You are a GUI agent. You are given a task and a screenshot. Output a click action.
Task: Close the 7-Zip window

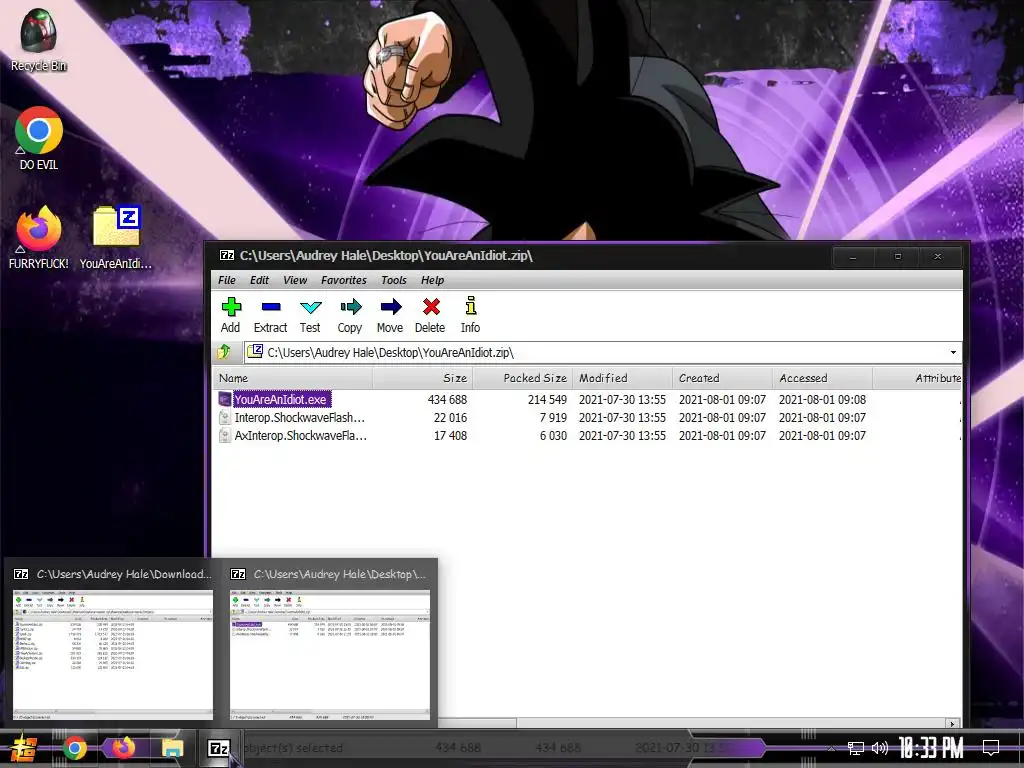[x=938, y=257]
